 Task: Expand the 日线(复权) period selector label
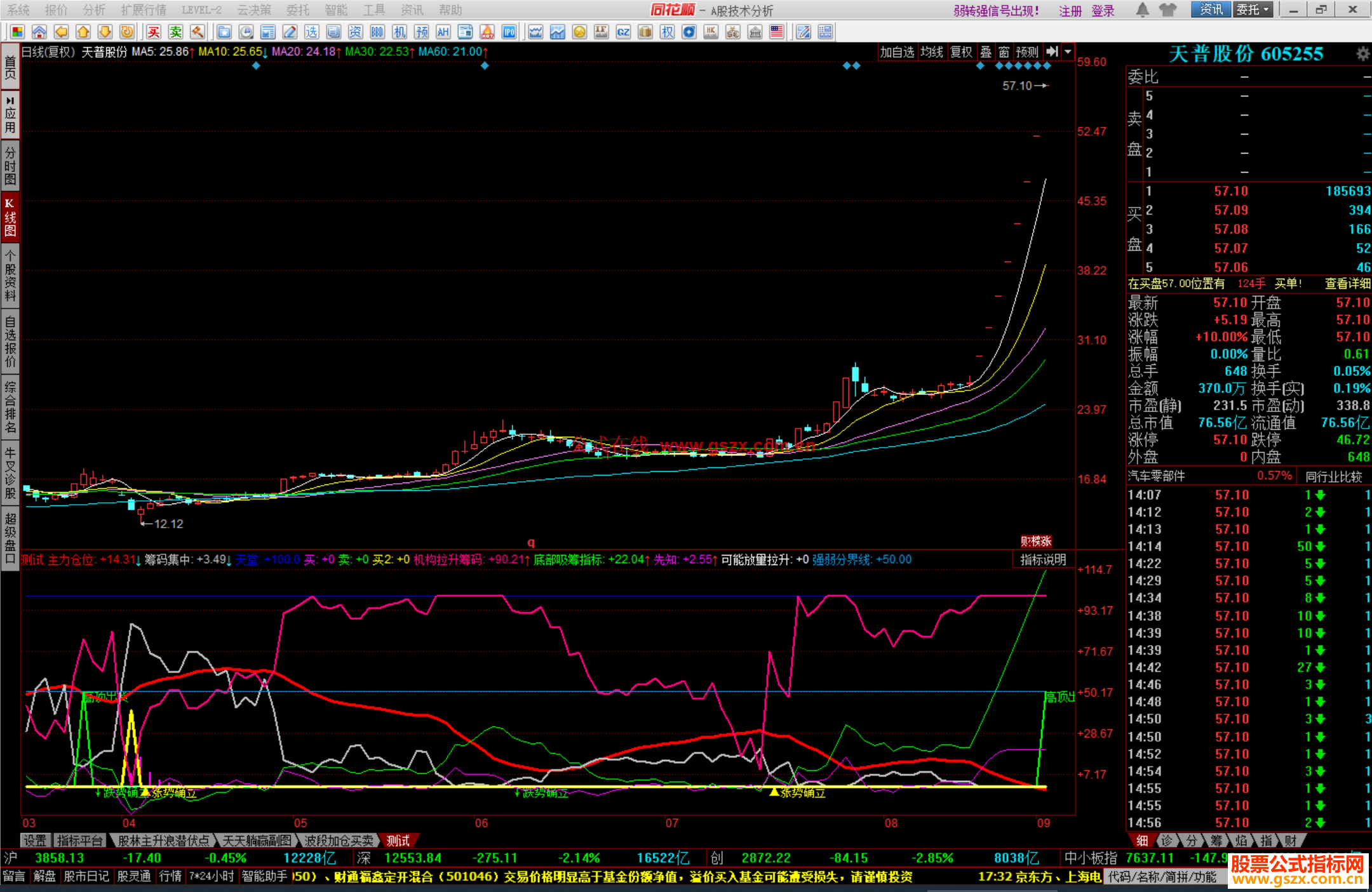(49, 52)
